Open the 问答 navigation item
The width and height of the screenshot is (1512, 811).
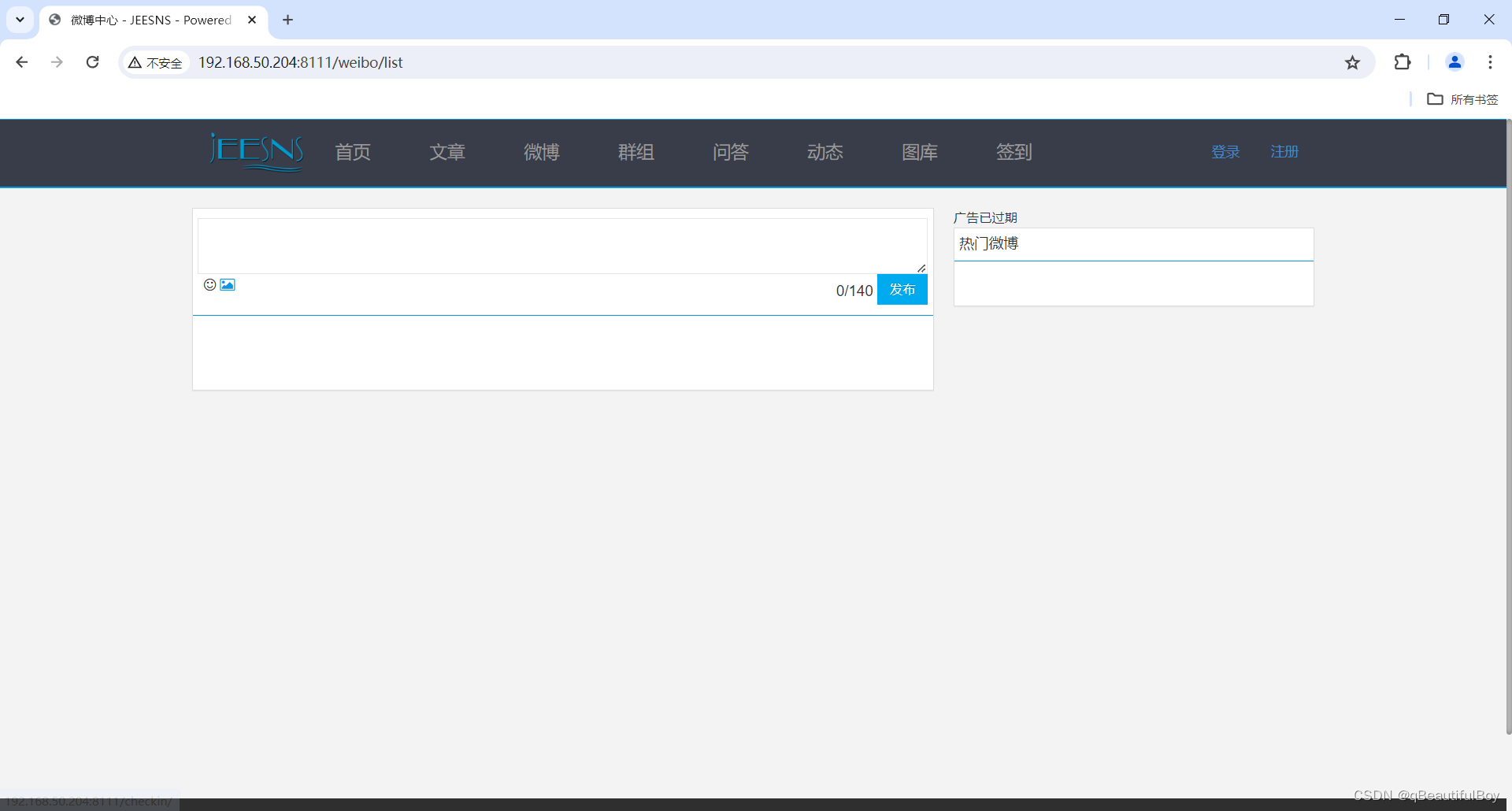[x=731, y=152]
